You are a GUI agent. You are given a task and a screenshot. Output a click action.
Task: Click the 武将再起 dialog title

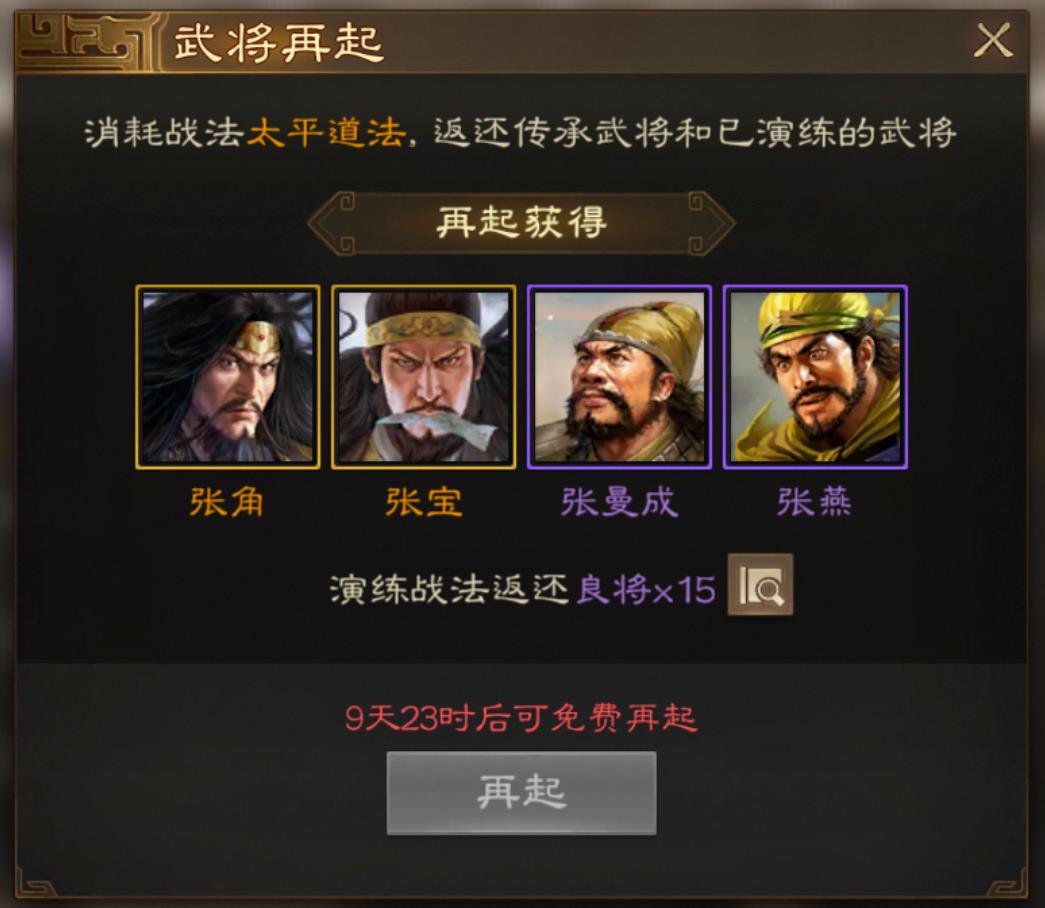[278, 43]
